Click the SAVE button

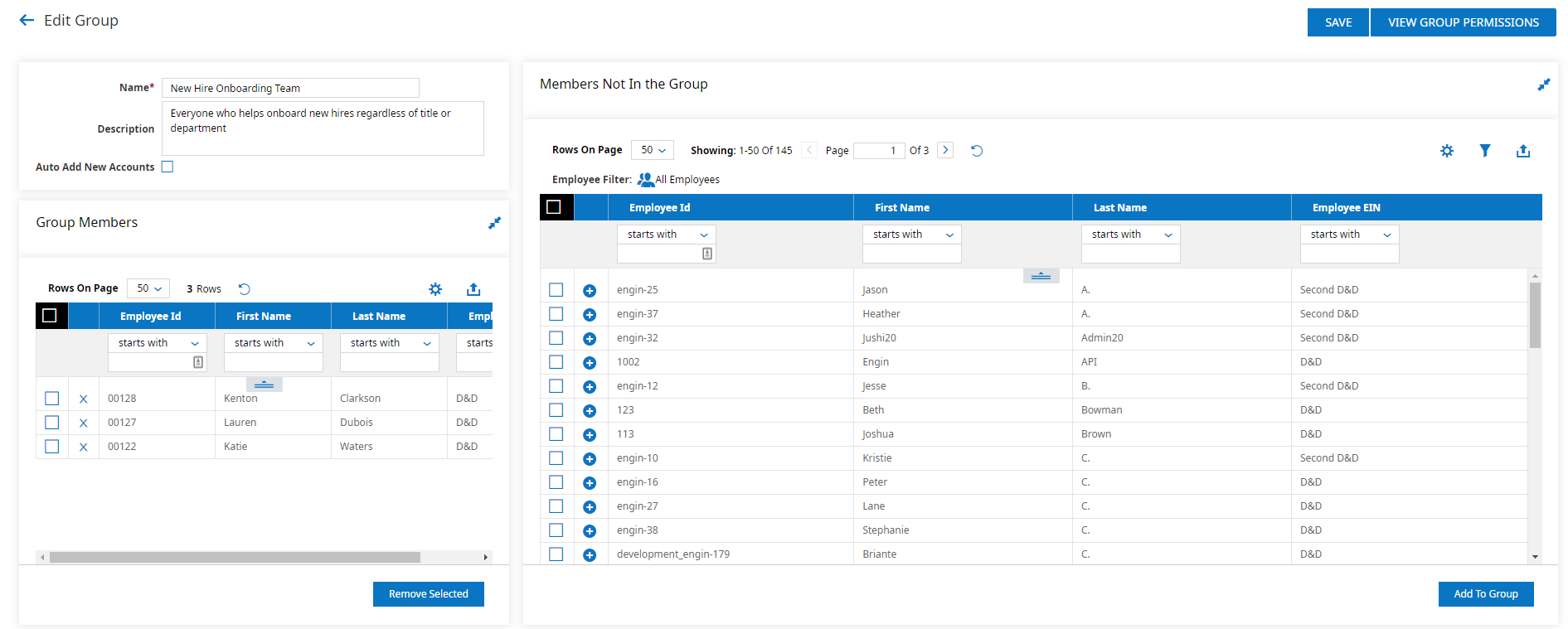[1338, 22]
